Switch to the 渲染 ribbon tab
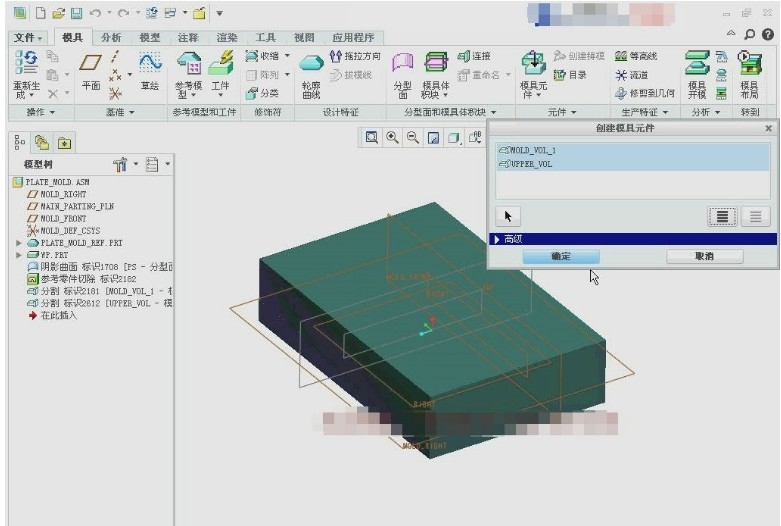Screen dimensions: 781x526 click(x=227, y=37)
